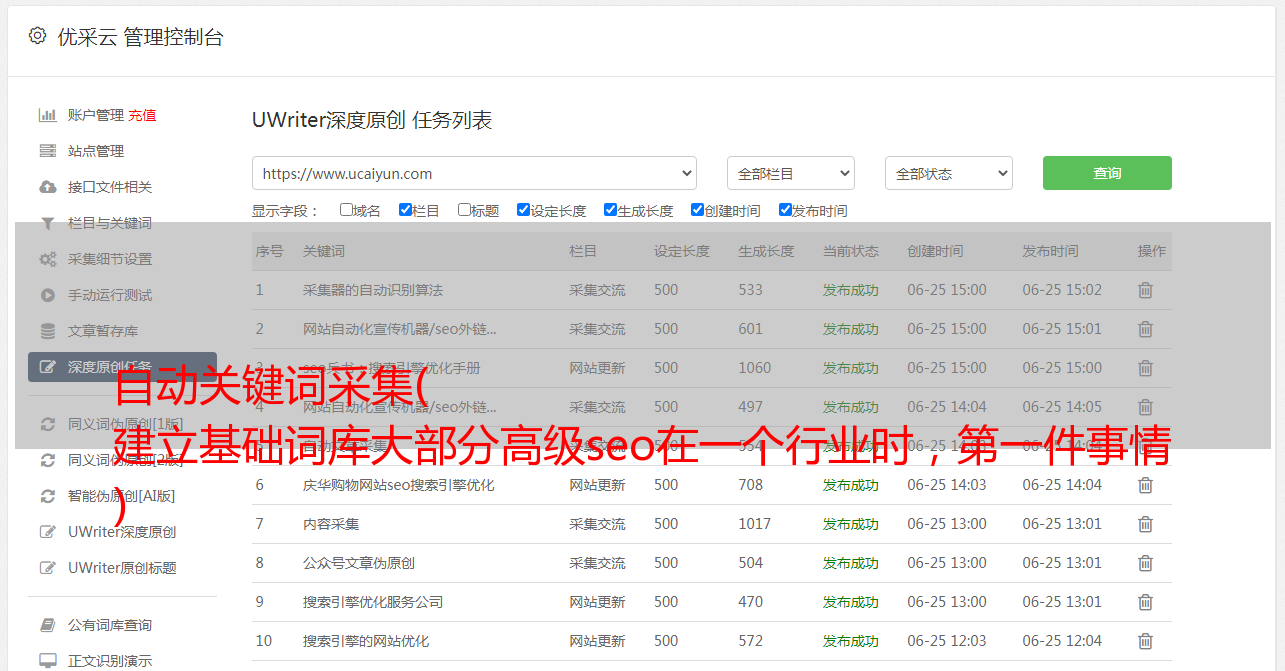Click generated length value 1017
Image resolution: width=1285 pixels, height=671 pixels.
755,524
